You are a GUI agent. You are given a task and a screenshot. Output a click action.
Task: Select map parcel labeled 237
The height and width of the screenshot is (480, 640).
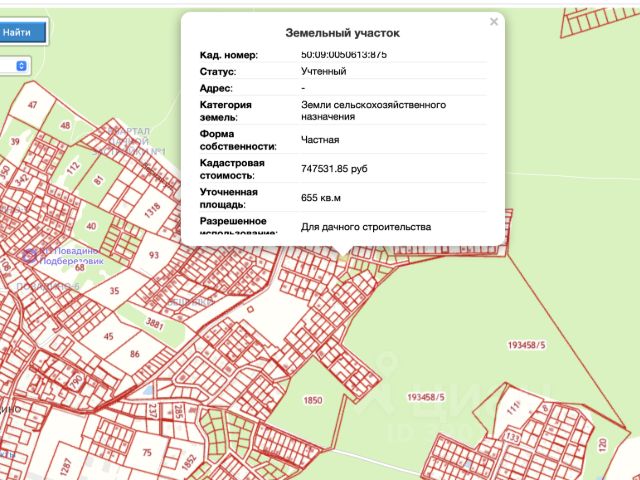point(153,410)
